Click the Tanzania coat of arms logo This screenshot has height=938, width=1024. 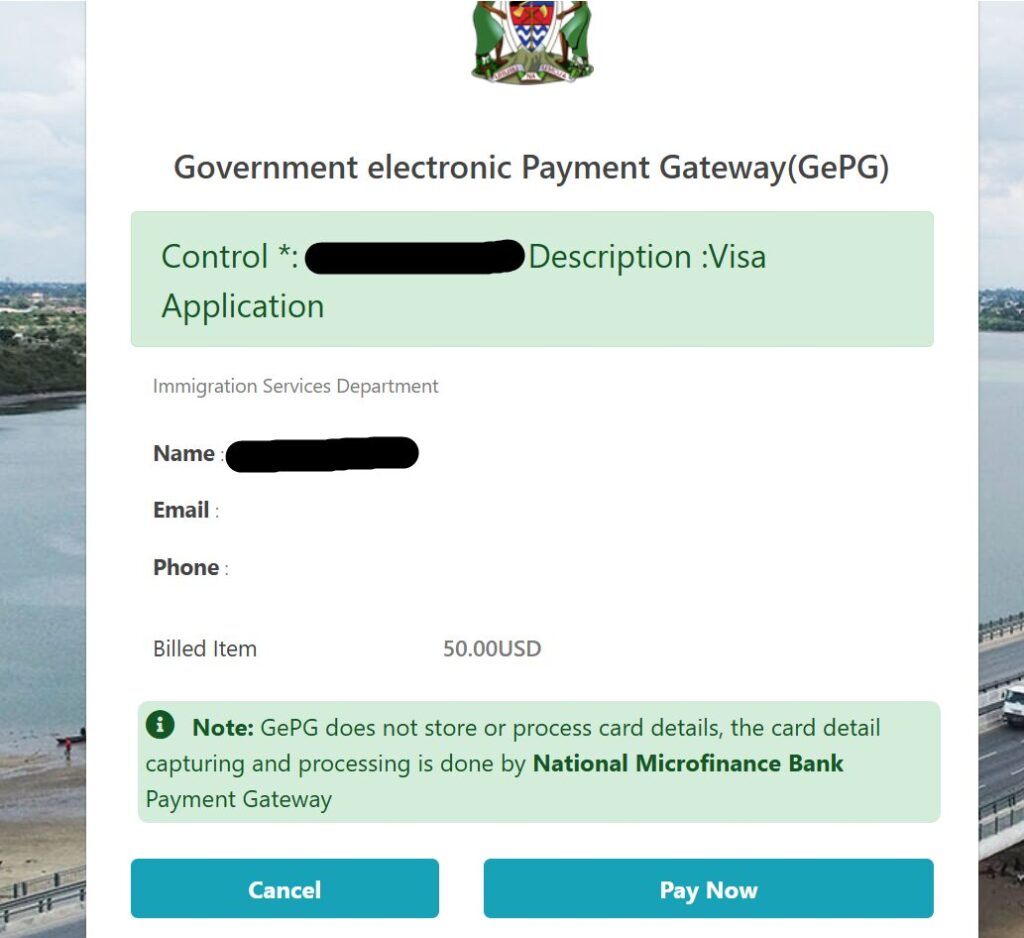pos(532,40)
